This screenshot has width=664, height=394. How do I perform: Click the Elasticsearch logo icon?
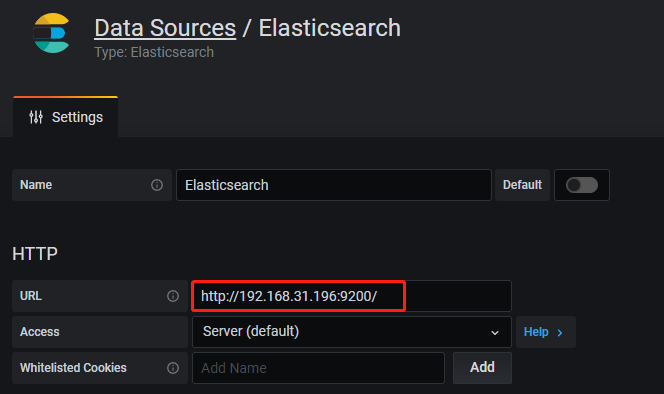coord(51,33)
